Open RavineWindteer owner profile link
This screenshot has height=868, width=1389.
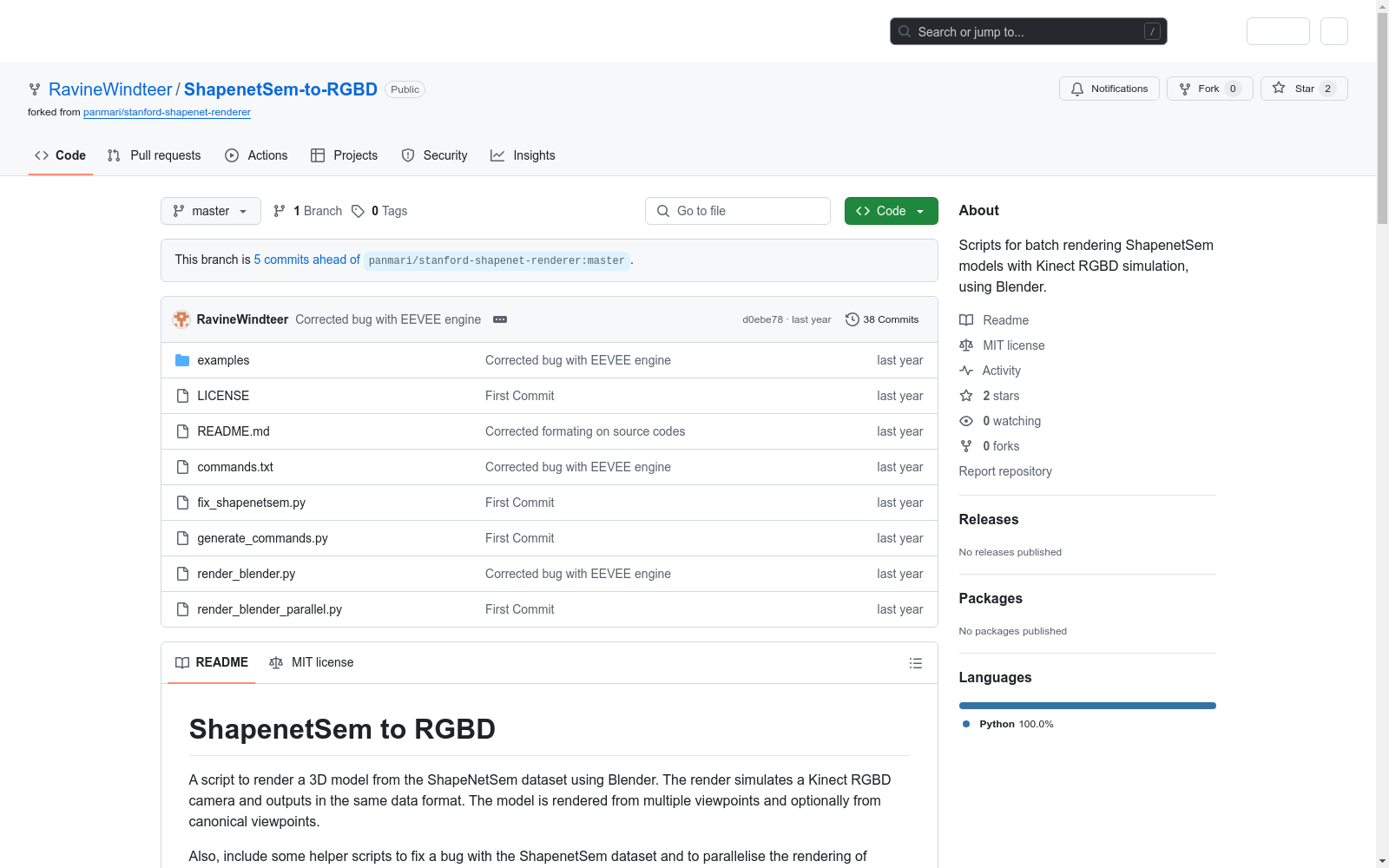pos(110,89)
